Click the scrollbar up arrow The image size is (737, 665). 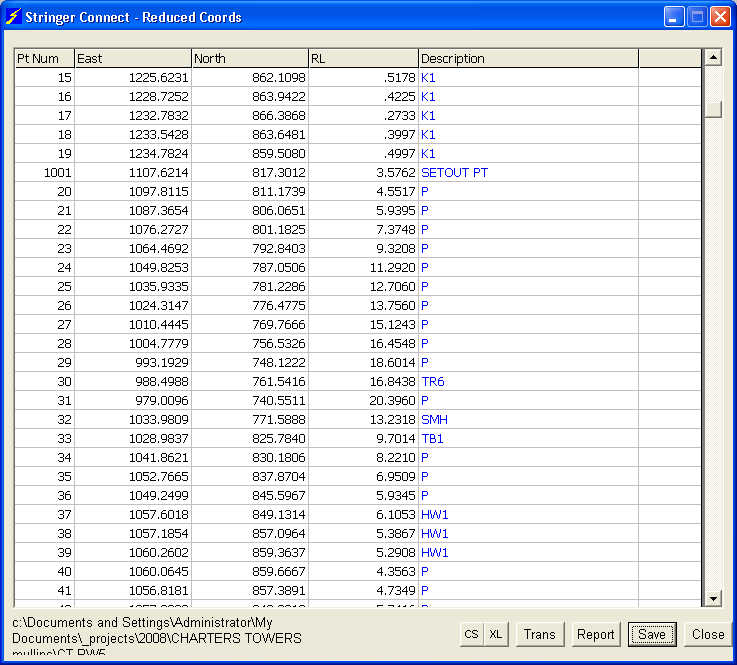(x=713, y=58)
